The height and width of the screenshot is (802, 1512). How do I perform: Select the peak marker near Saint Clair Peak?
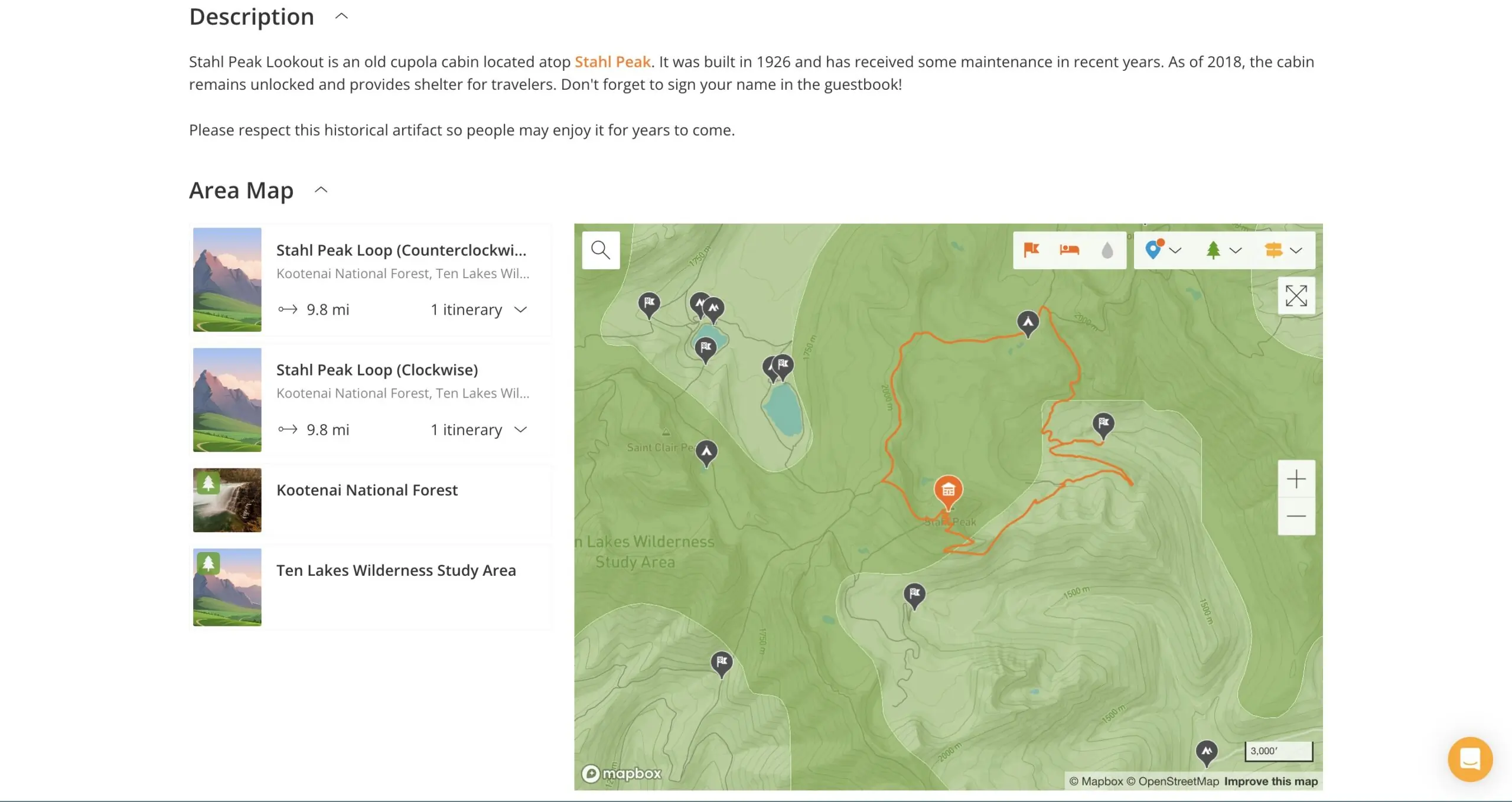[705, 452]
